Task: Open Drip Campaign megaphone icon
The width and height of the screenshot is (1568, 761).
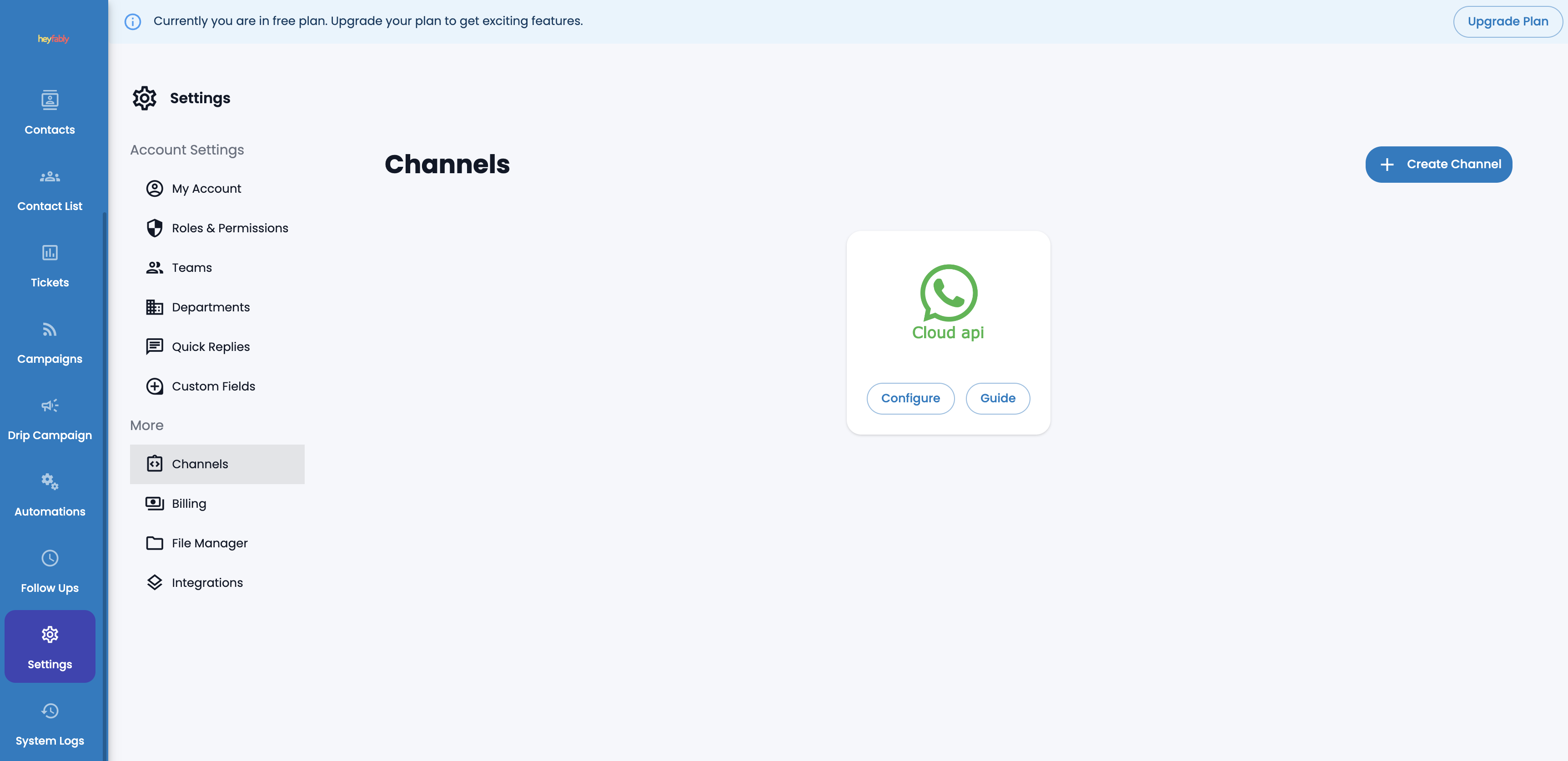Action: (x=50, y=406)
